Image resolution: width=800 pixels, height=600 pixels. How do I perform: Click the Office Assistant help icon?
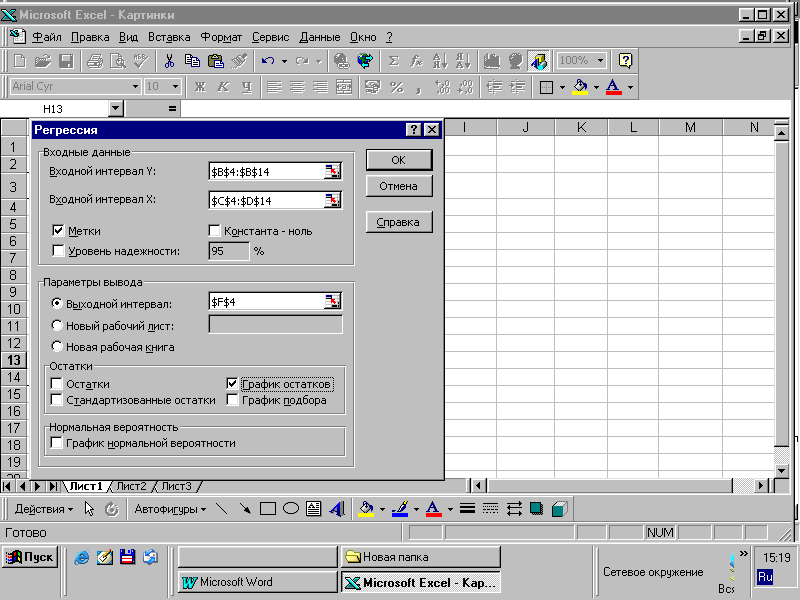point(626,61)
